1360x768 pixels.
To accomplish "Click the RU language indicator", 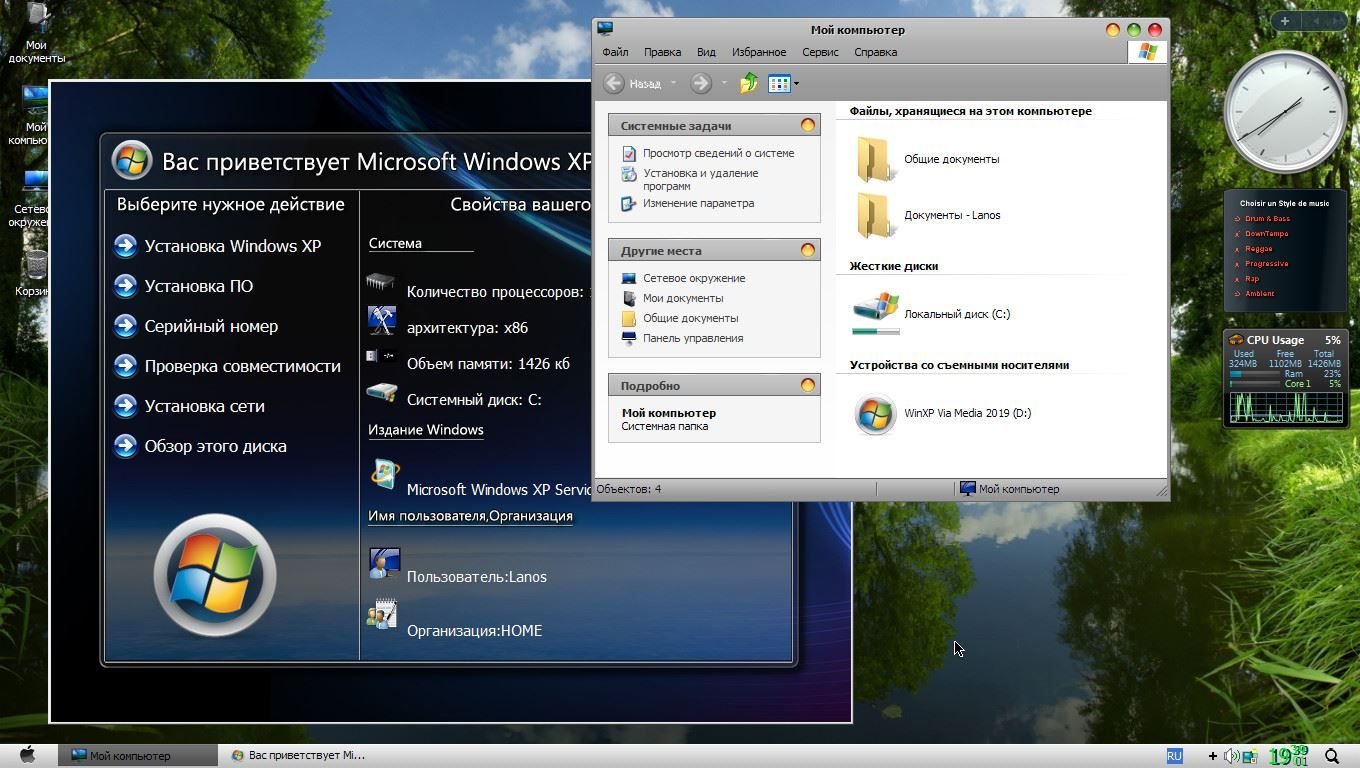I will [x=1174, y=756].
